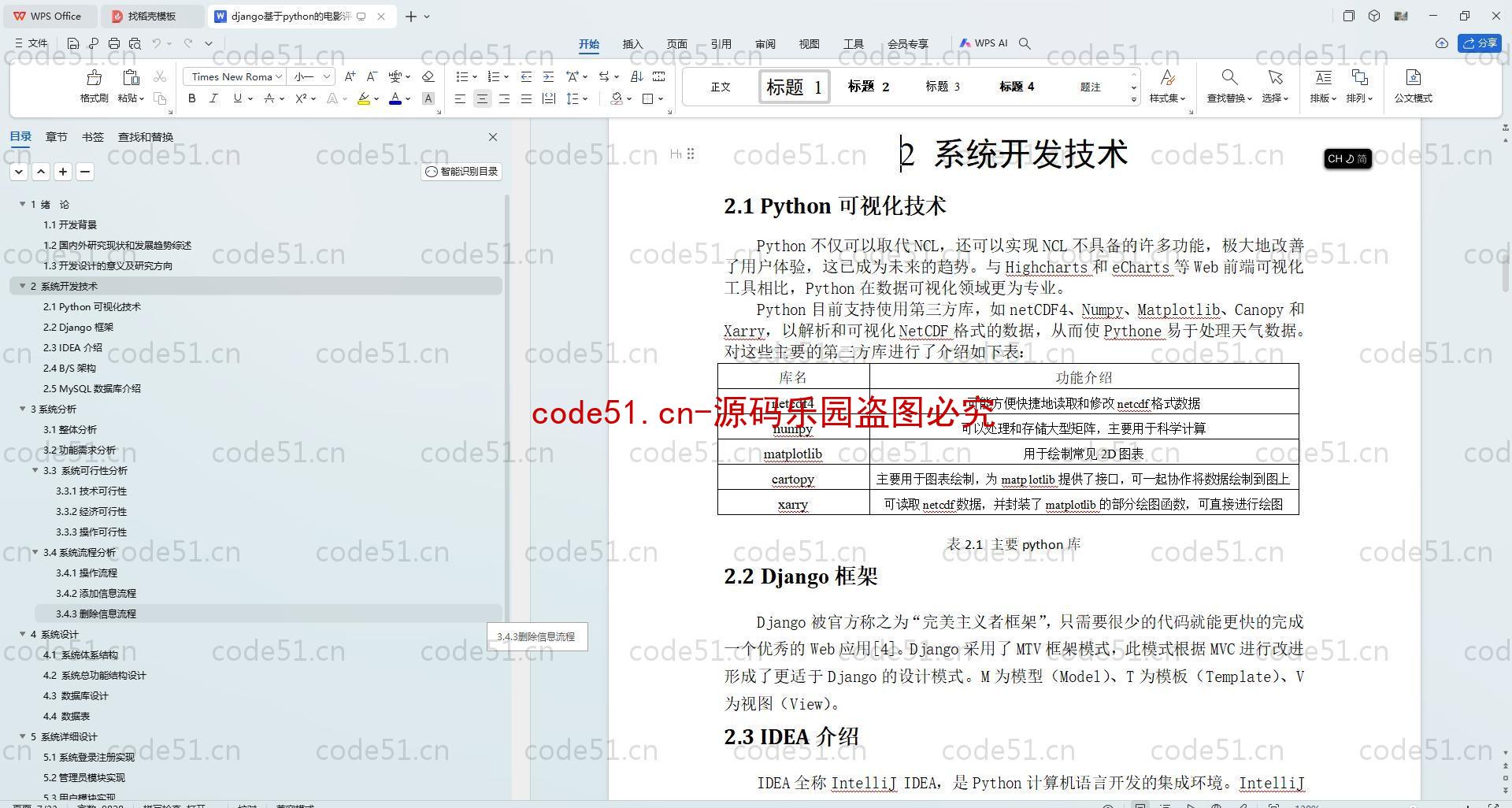
Task: Toggle Strikethrough formatting
Action: pyautogui.click(x=269, y=98)
